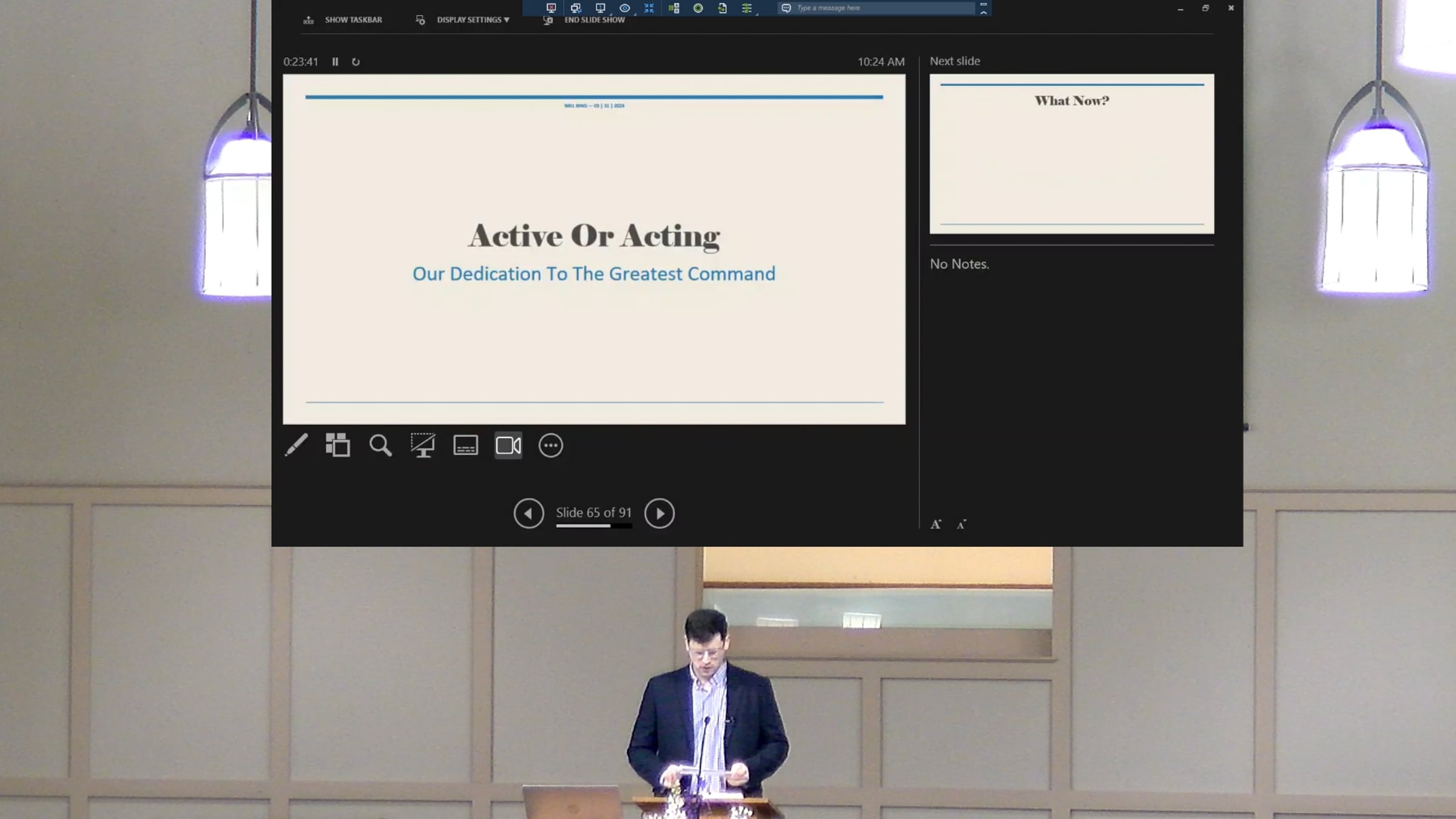
Task: Advance to the next slide arrow
Action: (659, 514)
